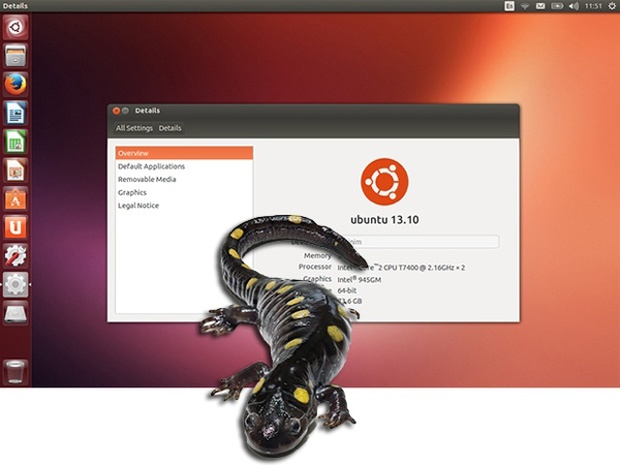The image size is (620, 465).
Task: Open the wrench-and-gear settings tool icon
Action: pos(15,256)
